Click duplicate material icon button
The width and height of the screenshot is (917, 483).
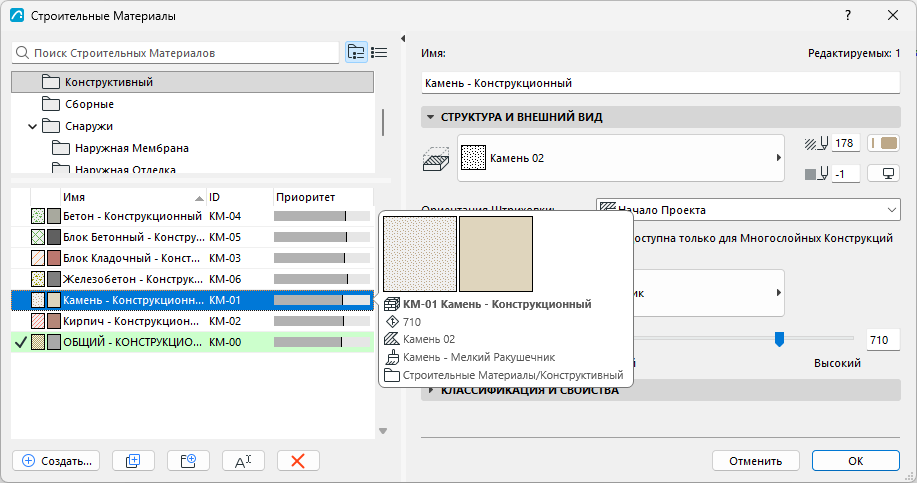coord(133,461)
